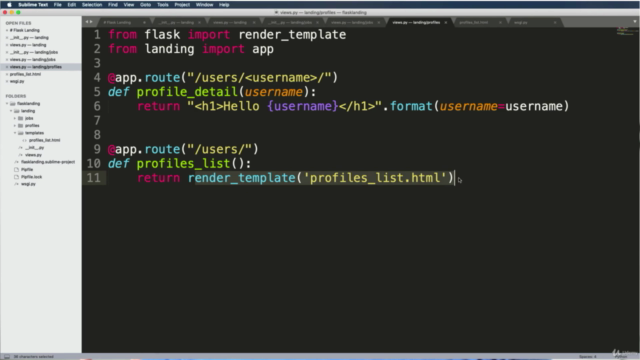The width and height of the screenshot is (640, 360).
Task: Close the '# Flask Landing' tab with its X
Action: 144,22
